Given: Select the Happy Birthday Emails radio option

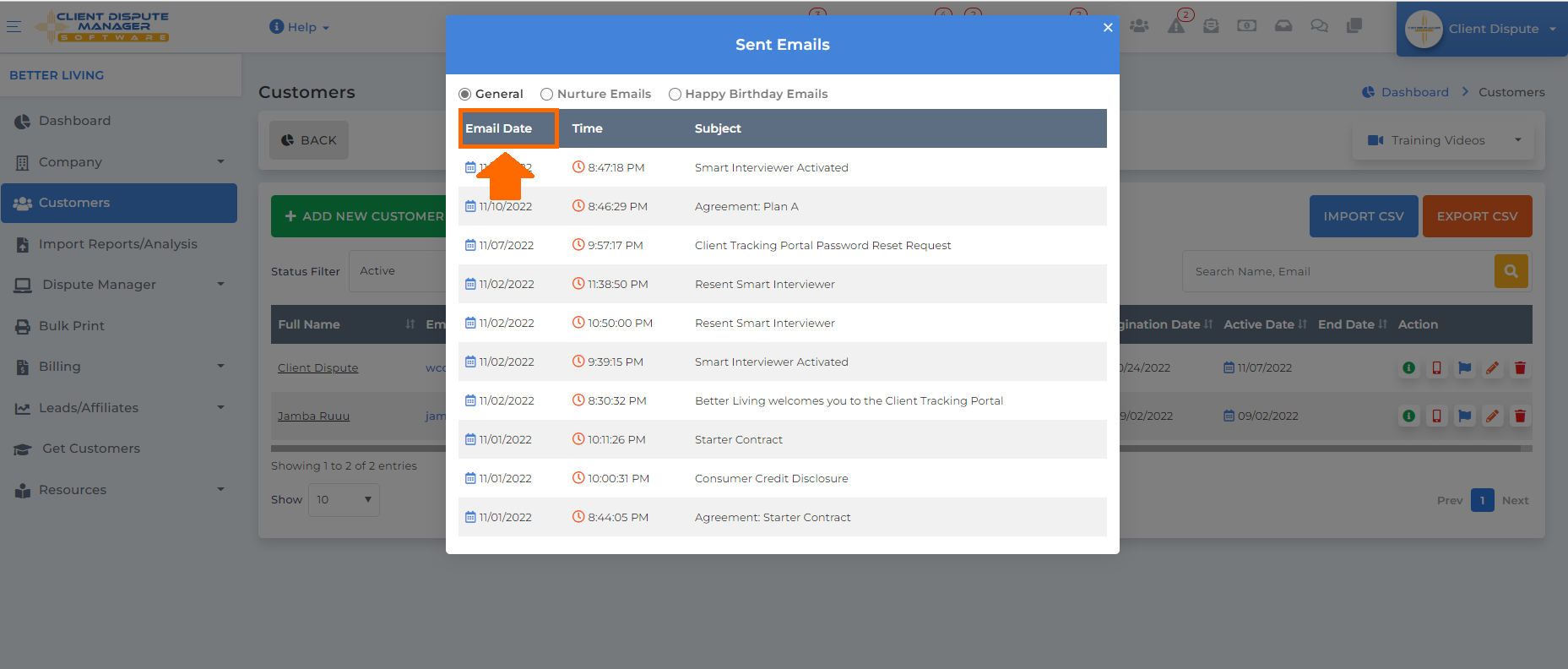Looking at the screenshot, I should point(675,94).
